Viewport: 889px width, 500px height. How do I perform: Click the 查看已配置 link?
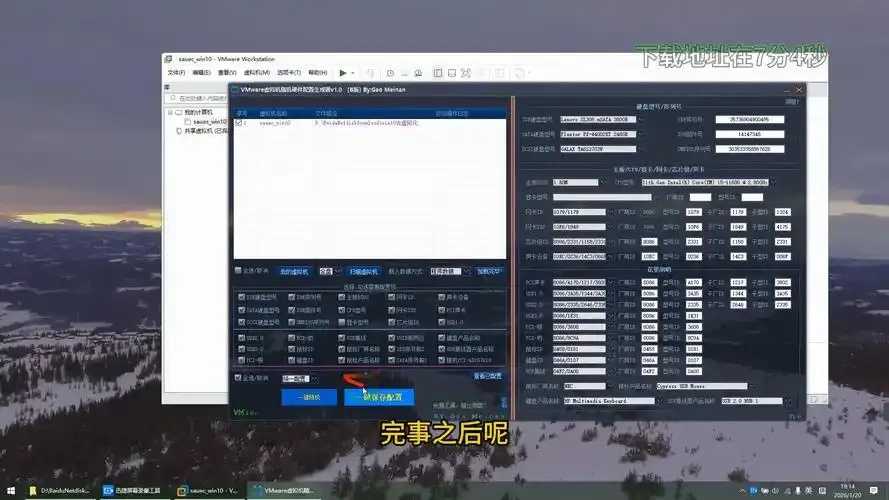click(x=488, y=376)
